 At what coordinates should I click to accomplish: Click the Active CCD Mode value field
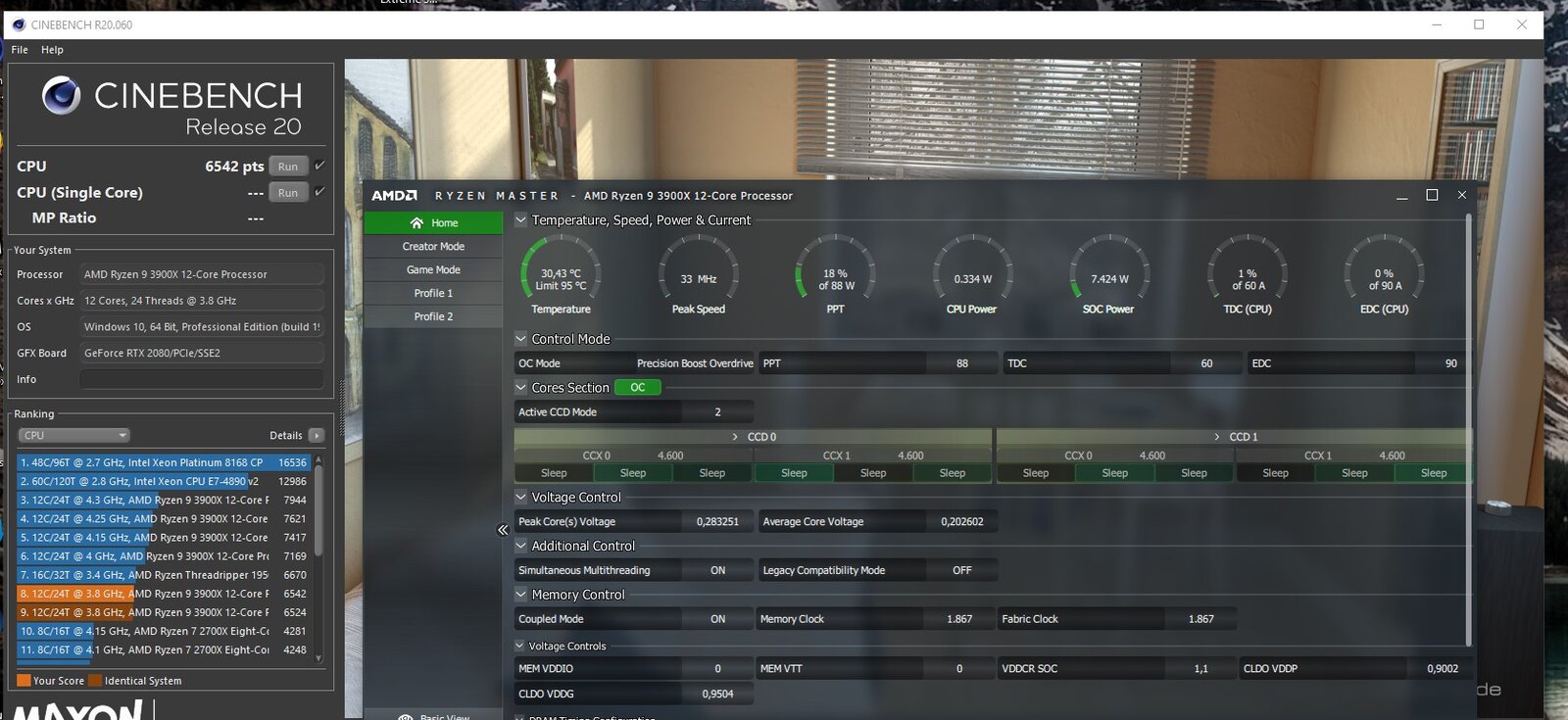click(x=717, y=412)
